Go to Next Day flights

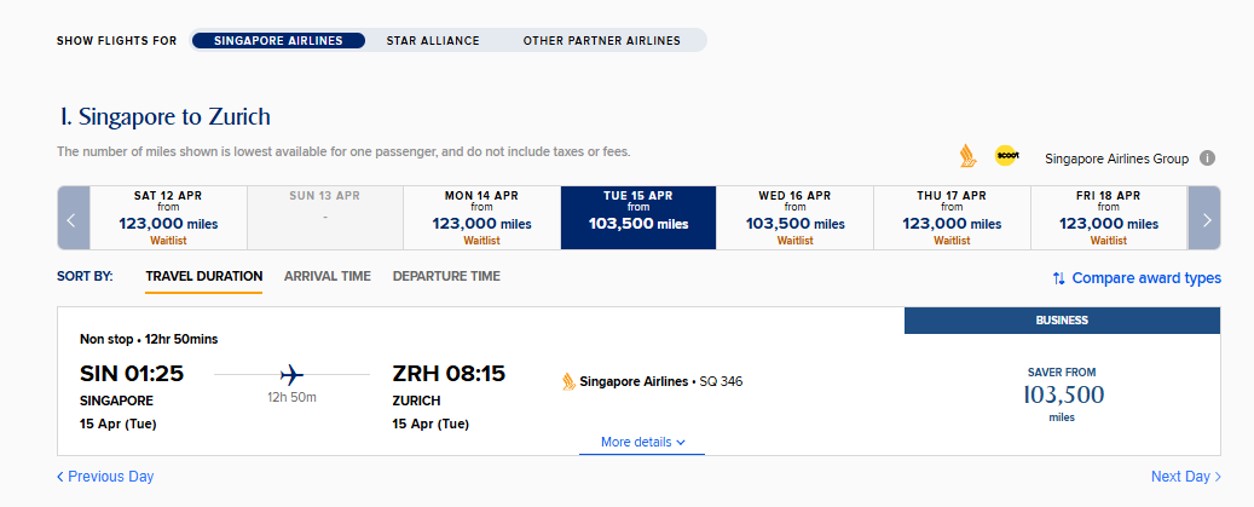(1186, 476)
